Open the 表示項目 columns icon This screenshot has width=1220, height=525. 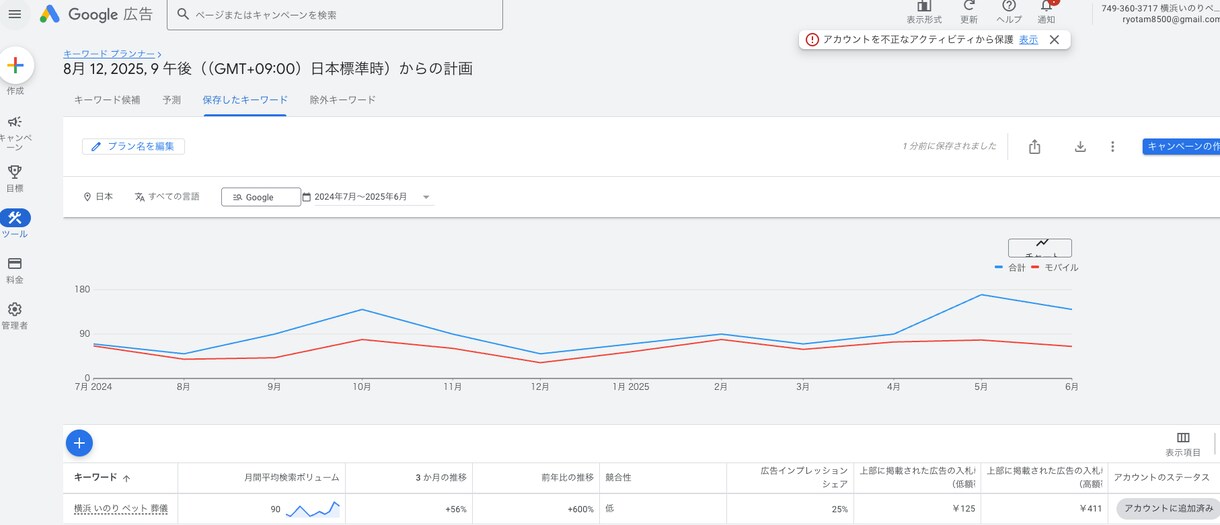tap(1183, 444)
